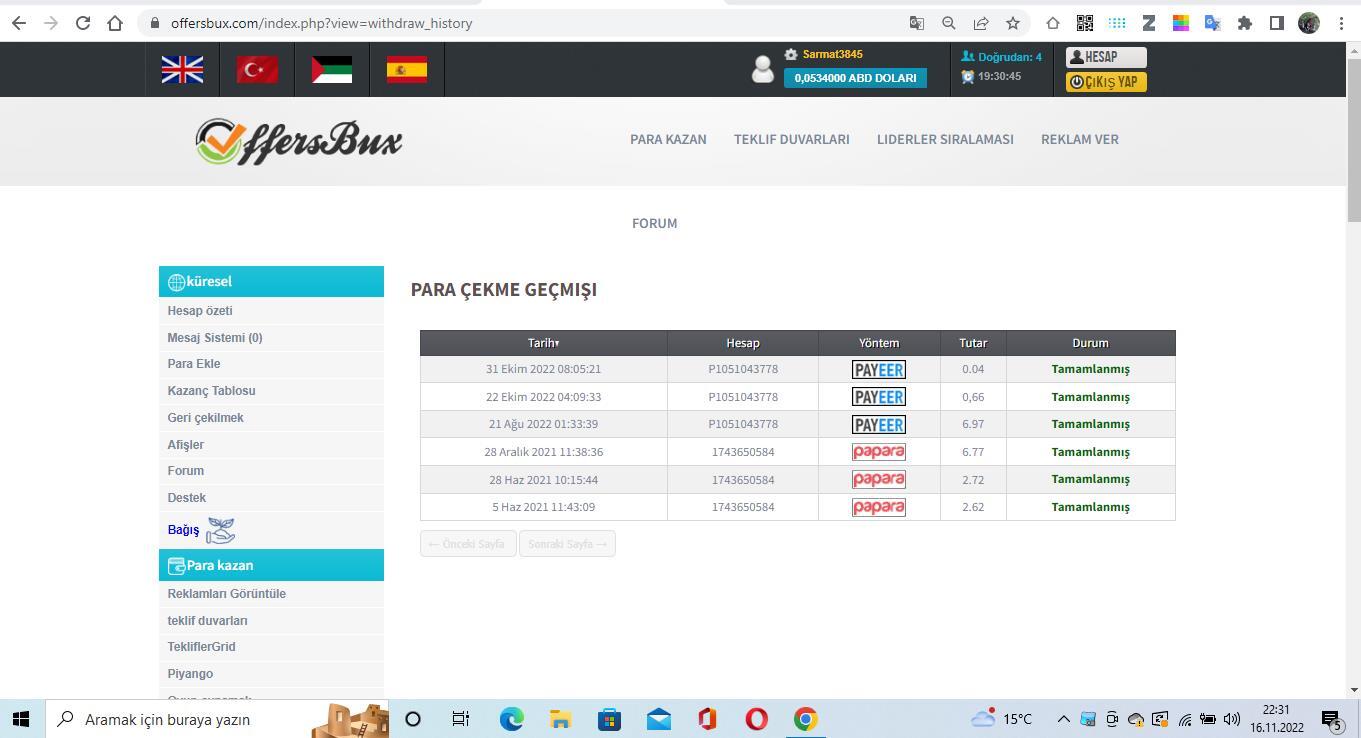Click the HESAP account button
This screenshot has height=738, width=1361.
1105,57
